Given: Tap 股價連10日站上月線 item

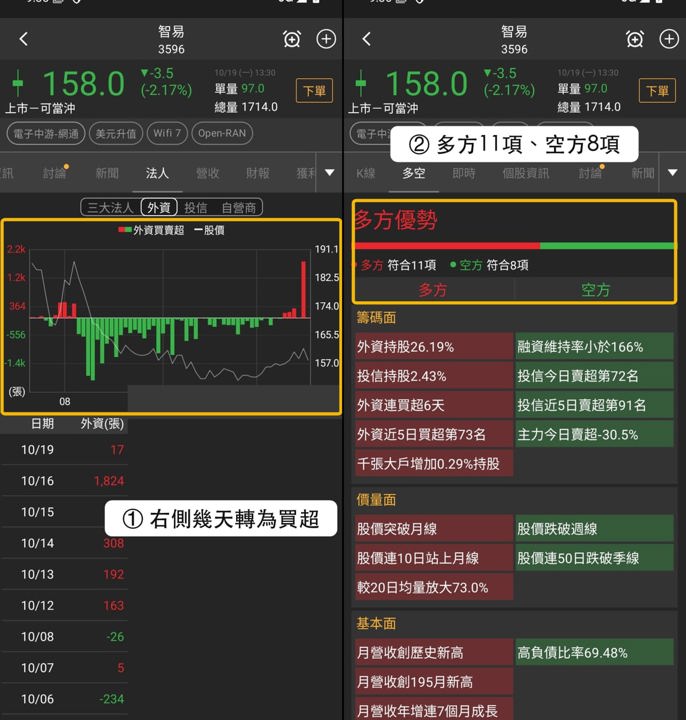Looking at the screenshot, I should (433, 558).
